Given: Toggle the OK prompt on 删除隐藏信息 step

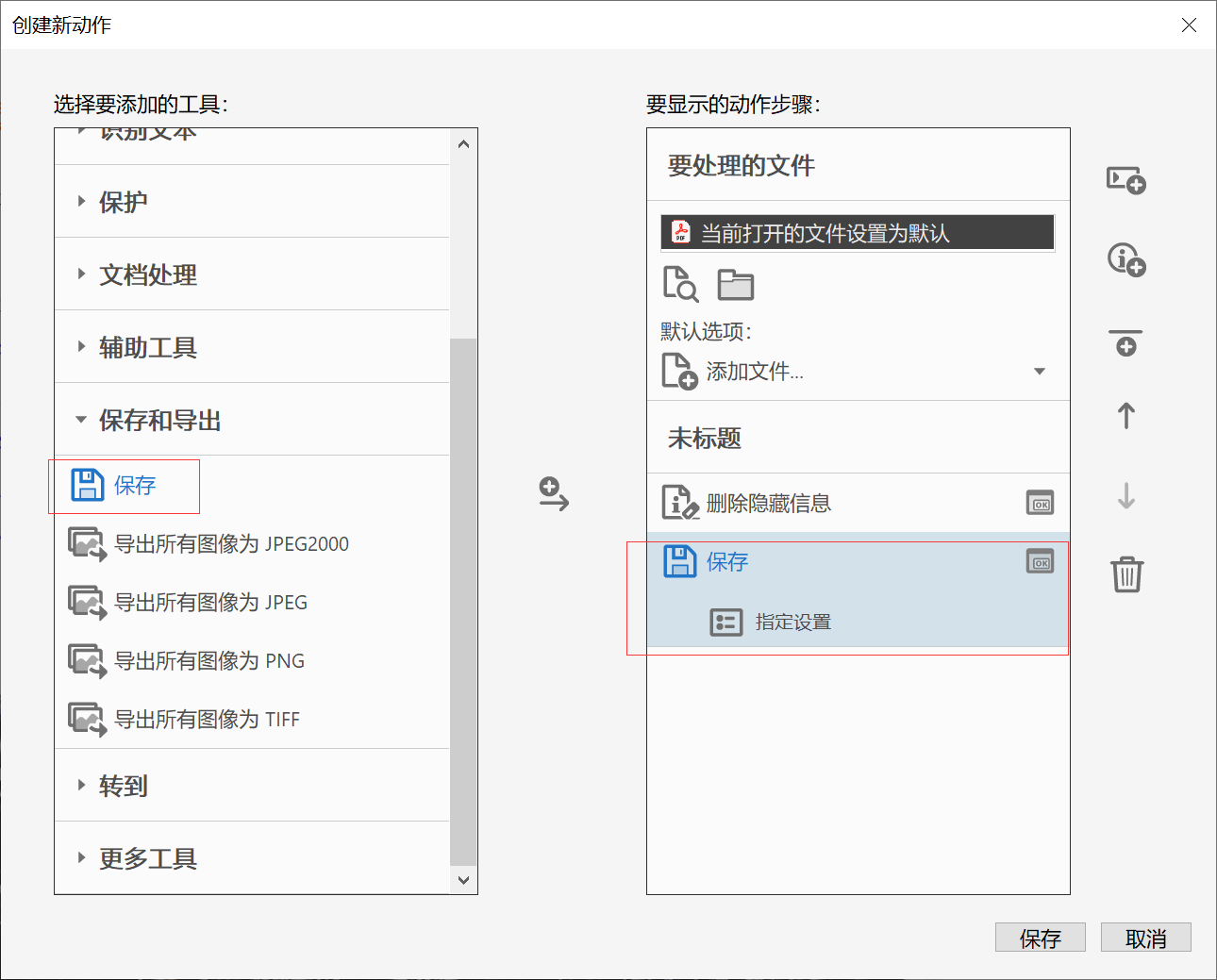Looking at the screenshot, I should [x=1040, y=503].
